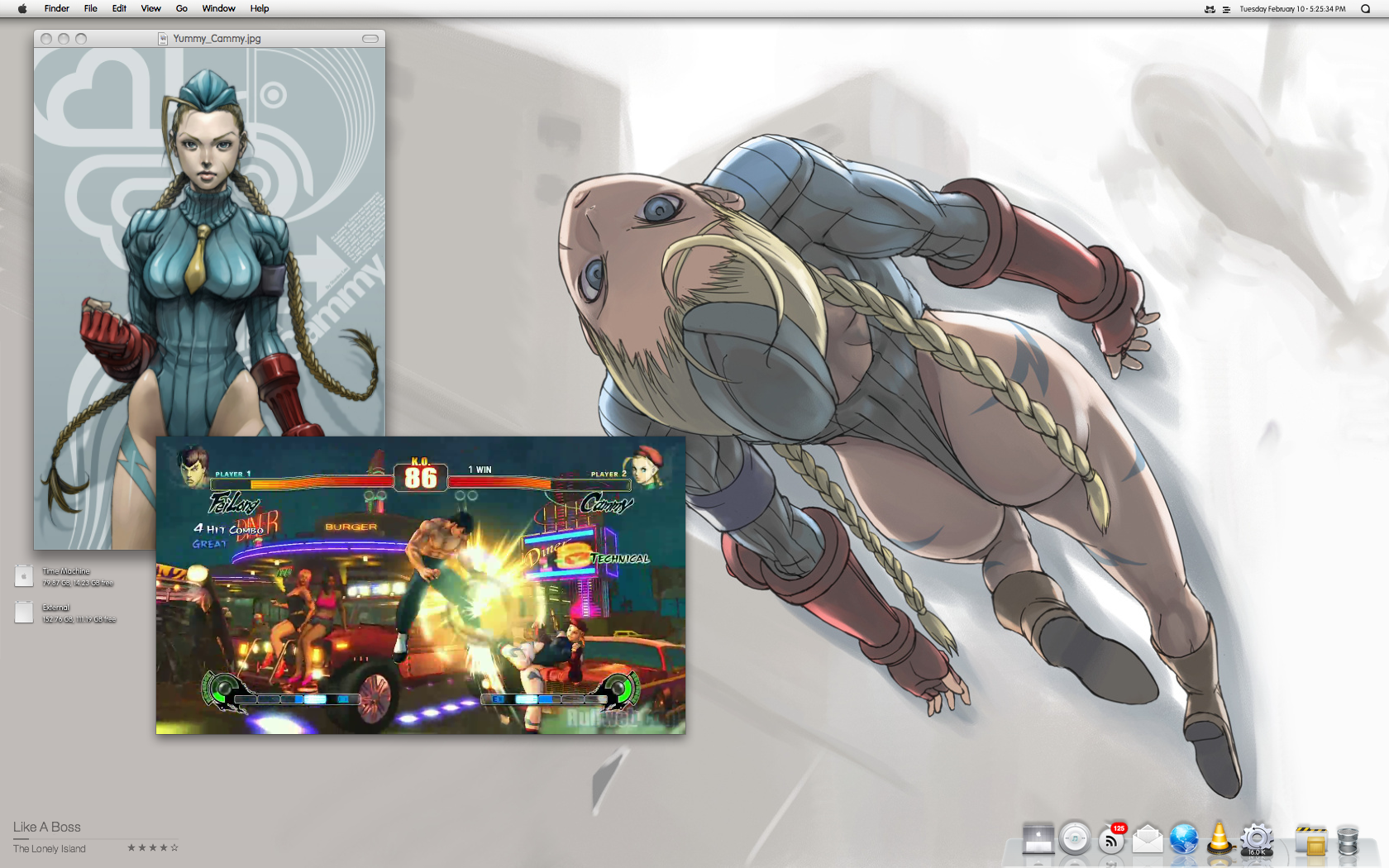The width and height of the screenshot is (1389, 868).
Task: Open the gear icon labeled 16.0 K
Action: (1257, 839)
